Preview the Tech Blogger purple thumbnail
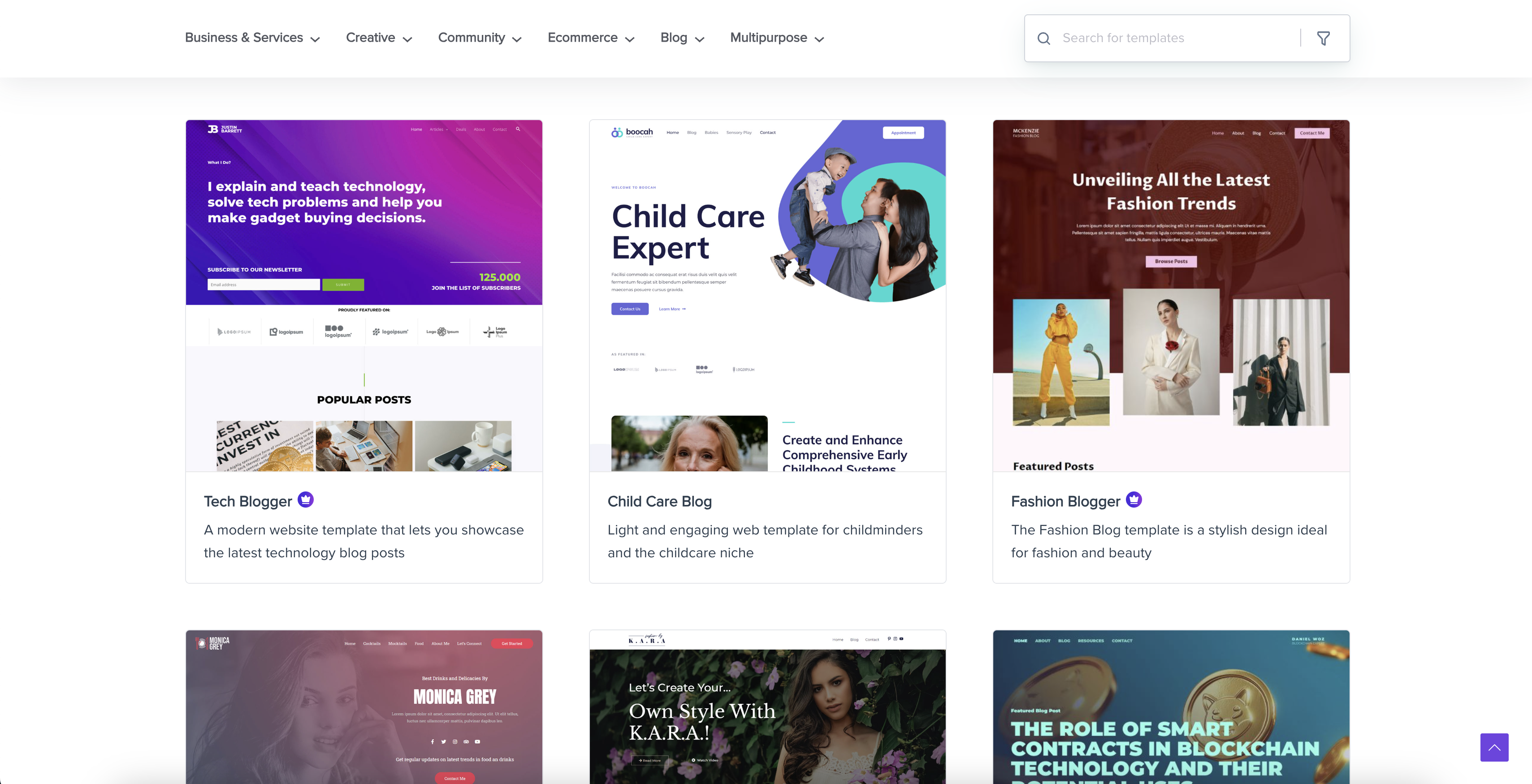This screenshot has width=1532, height=784. pyautogui.click(x=364, y=296)
